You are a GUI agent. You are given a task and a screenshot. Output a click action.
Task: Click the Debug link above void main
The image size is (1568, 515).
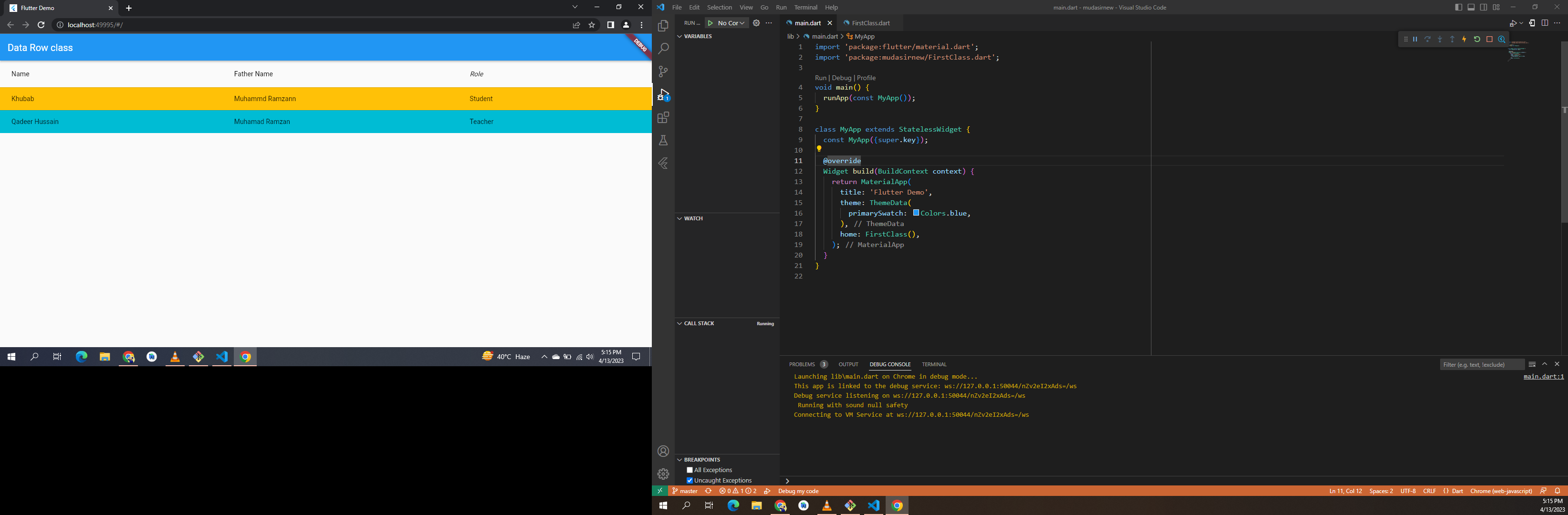point(841,78)
